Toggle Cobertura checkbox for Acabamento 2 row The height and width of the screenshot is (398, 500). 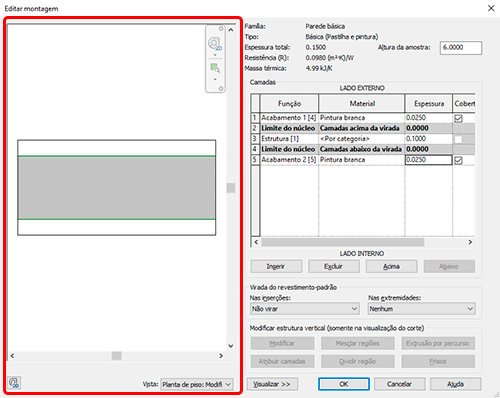pyautogui.click(x=458, y=160)
